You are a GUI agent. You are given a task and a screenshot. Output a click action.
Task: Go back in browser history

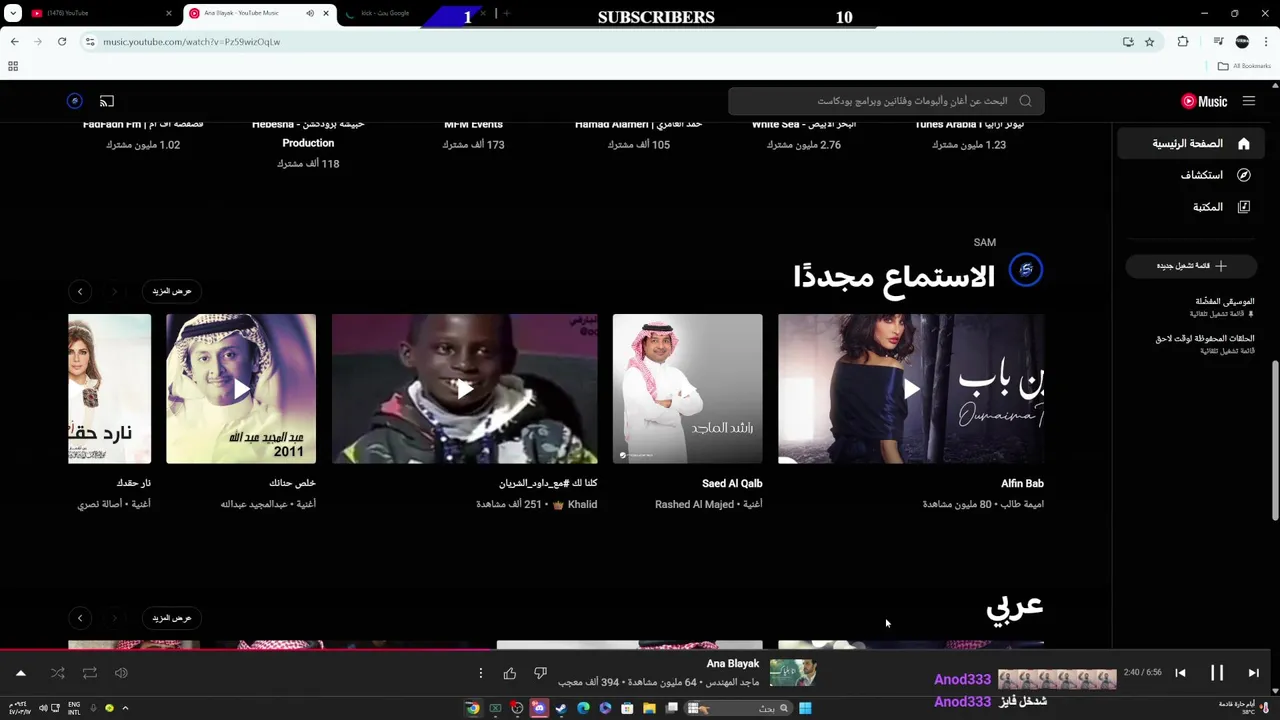point(14,42)
